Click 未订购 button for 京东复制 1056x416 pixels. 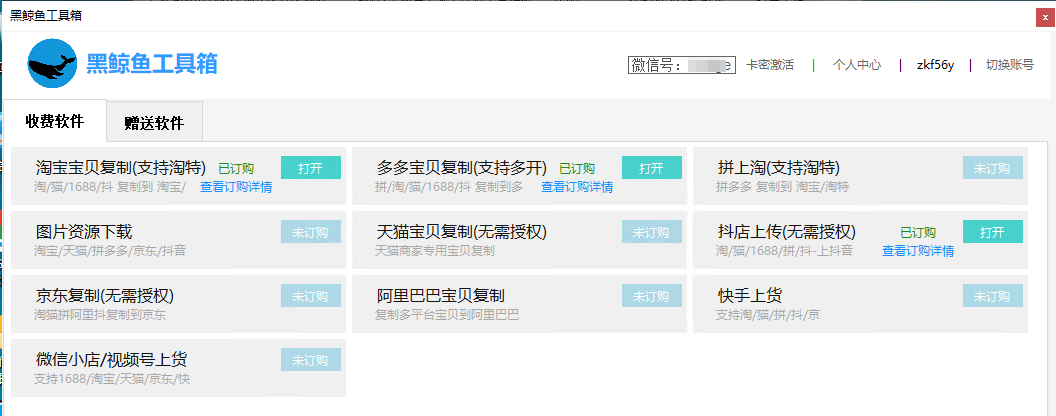[310, 296]
